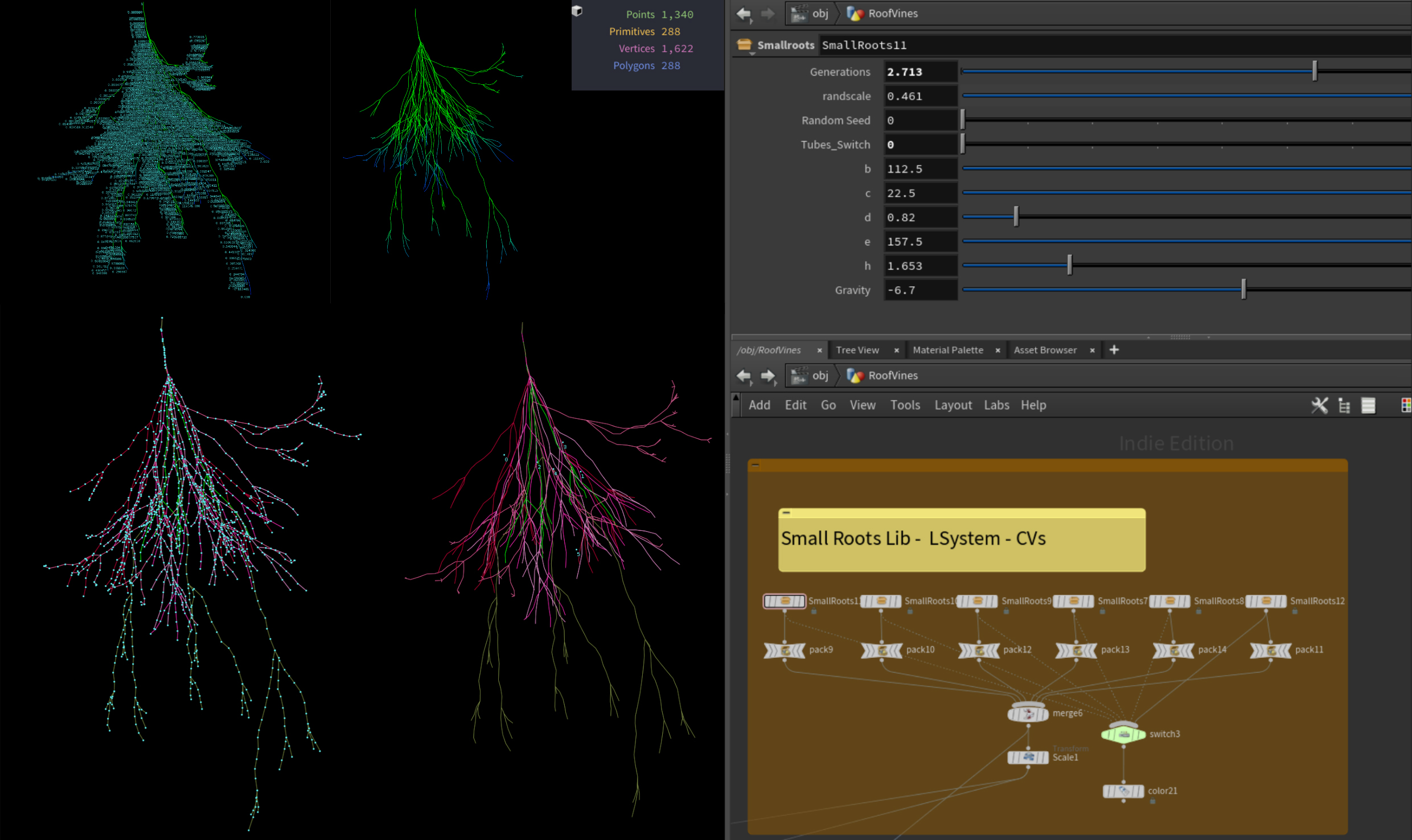The width and height of the screenshot is (1412, 840).
Task: Collapse the yellow sticky note
Action: click(786, 513)
